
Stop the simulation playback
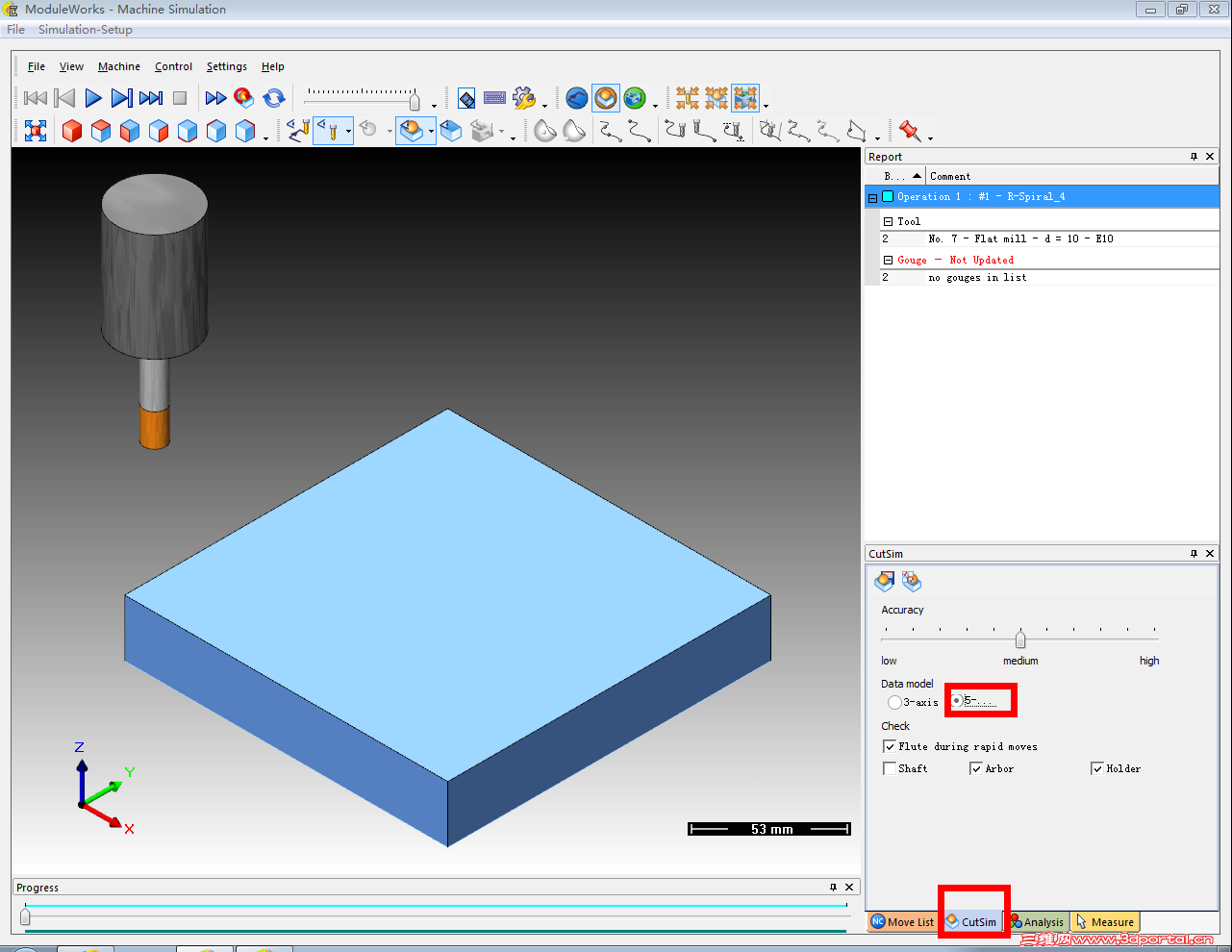[180, 98]
